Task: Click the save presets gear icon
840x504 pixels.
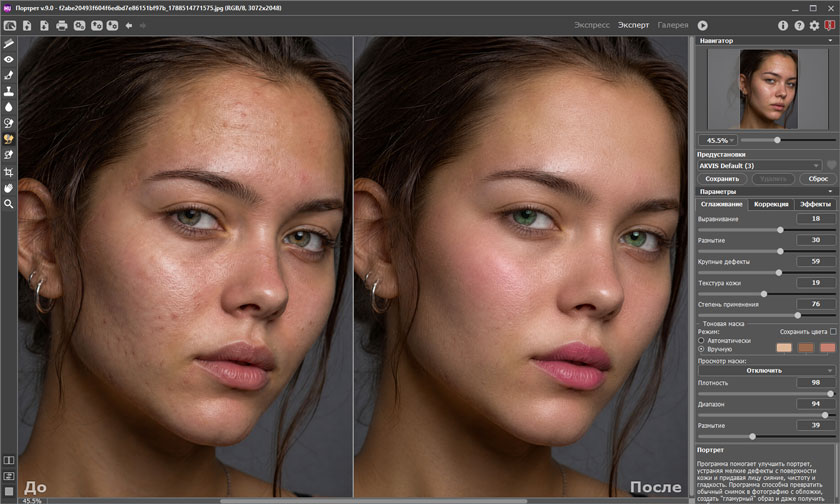Action: coord(112,26)
